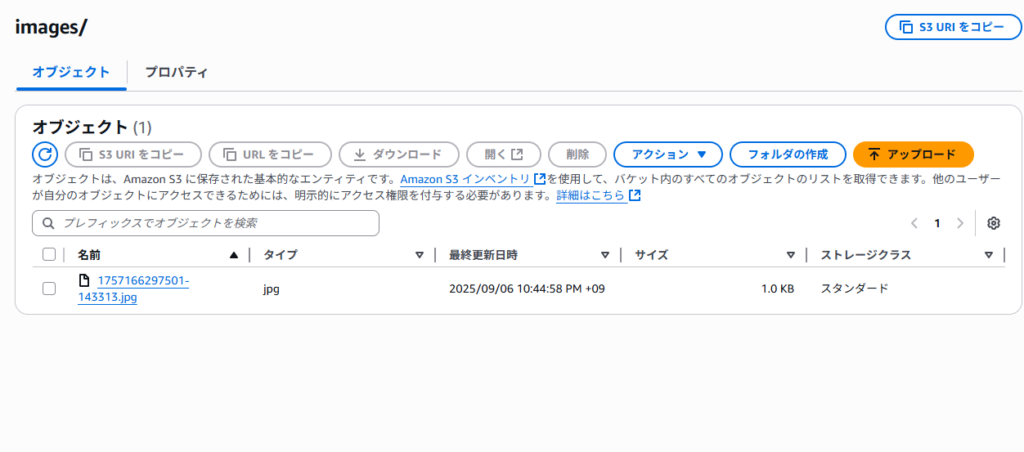This screenshot has height=452, width=1024.
Task: Click the search magnifier icon
Action: tap(48, 223)
